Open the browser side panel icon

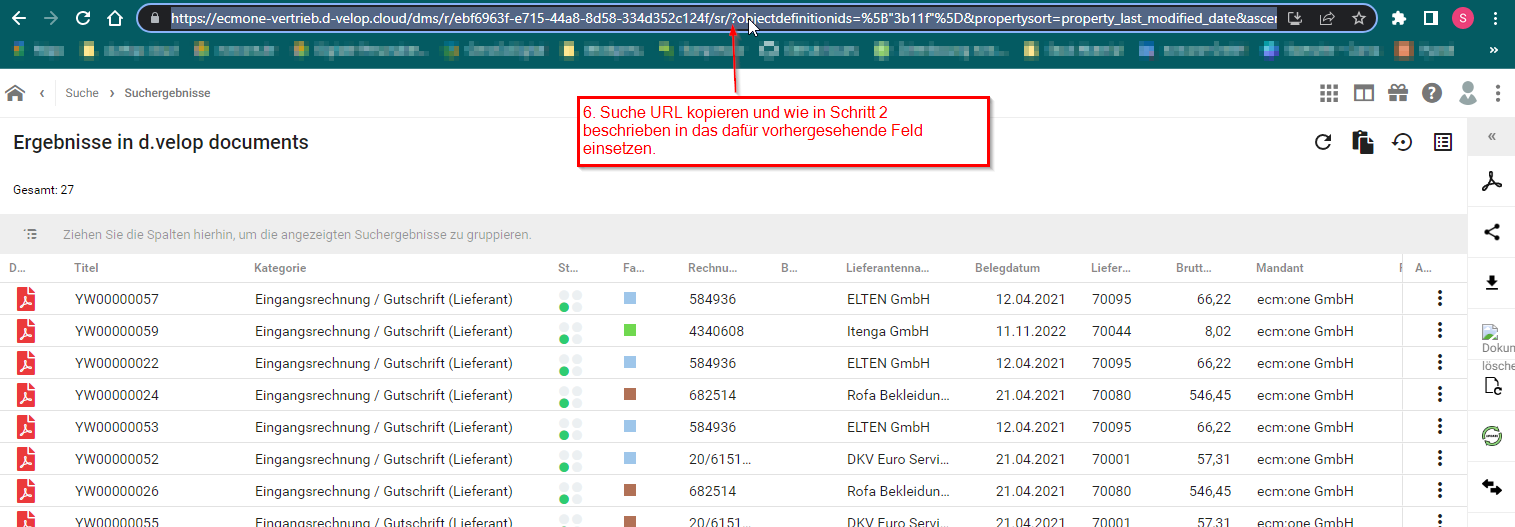(1431, 18)
